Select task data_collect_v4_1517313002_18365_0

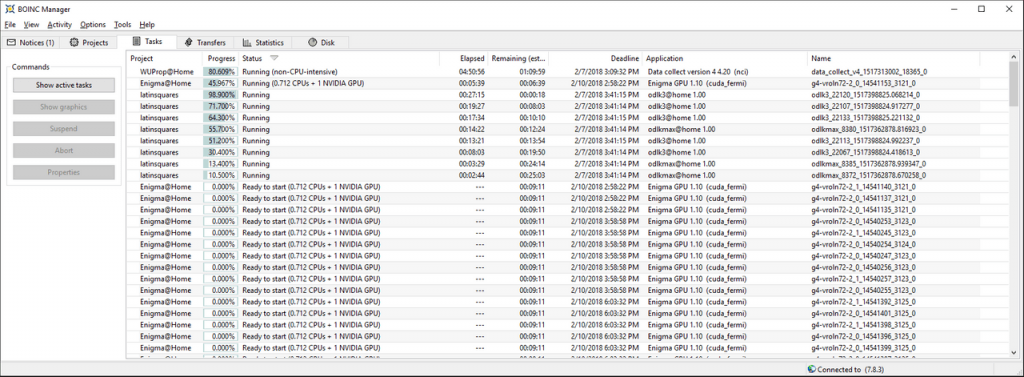point(869,71)
